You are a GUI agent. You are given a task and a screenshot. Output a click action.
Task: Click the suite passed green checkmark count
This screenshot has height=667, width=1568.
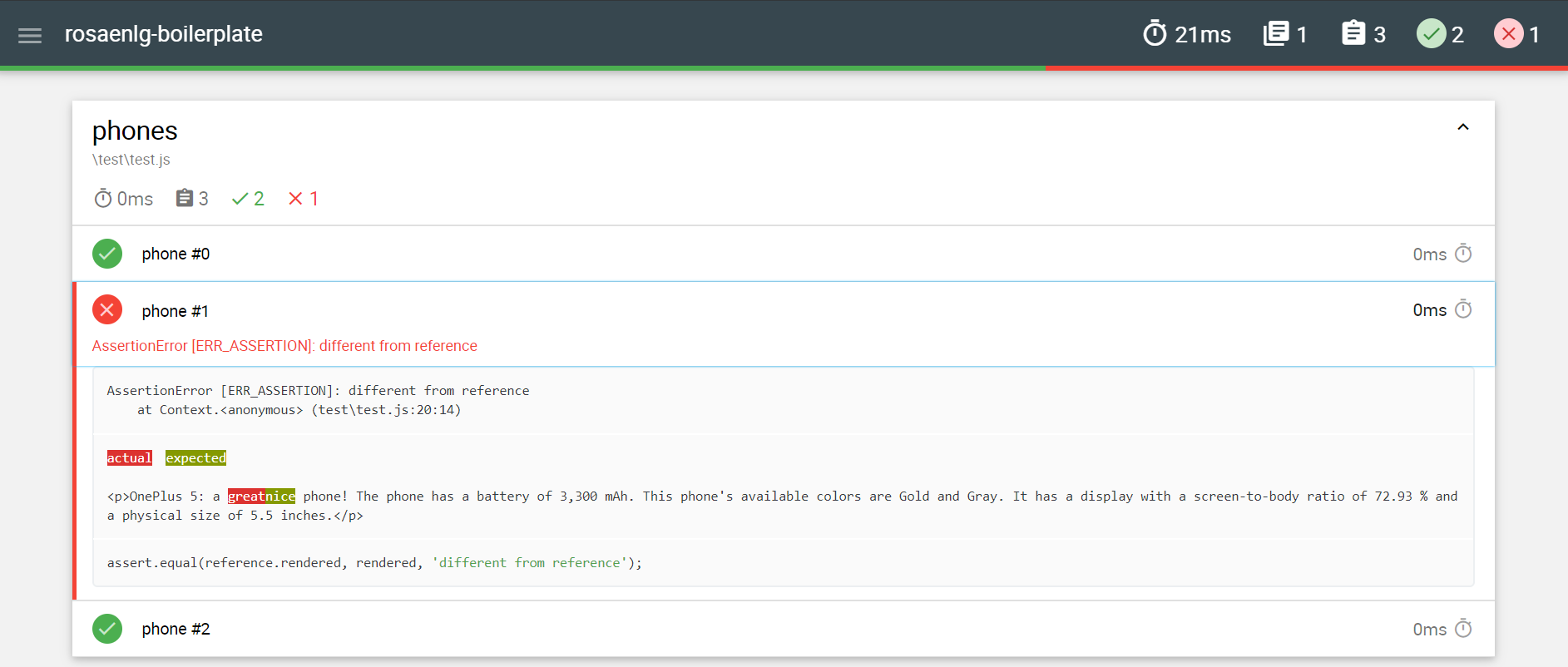[248, 199]
